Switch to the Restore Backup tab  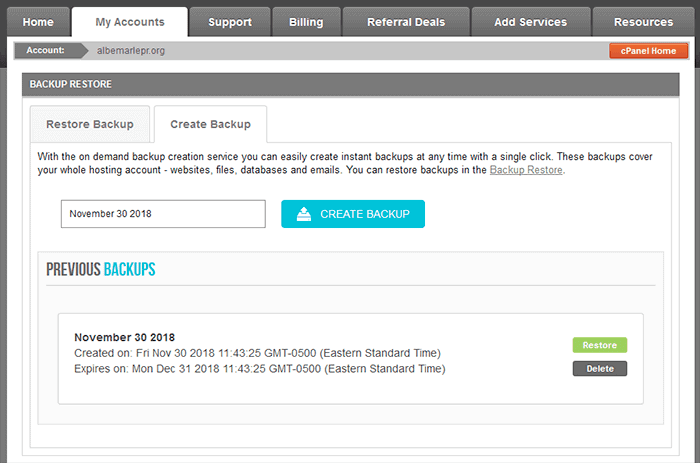click(90, 124)
